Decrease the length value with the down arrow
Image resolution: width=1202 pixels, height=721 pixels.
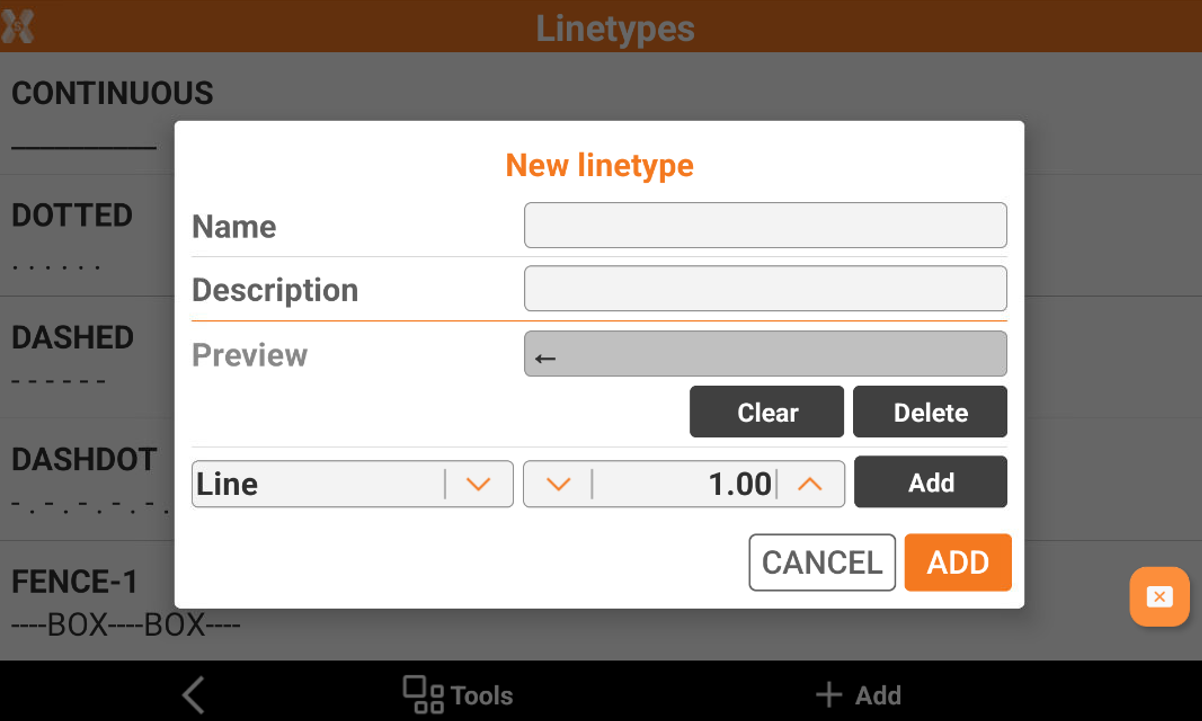click(558, 484)
